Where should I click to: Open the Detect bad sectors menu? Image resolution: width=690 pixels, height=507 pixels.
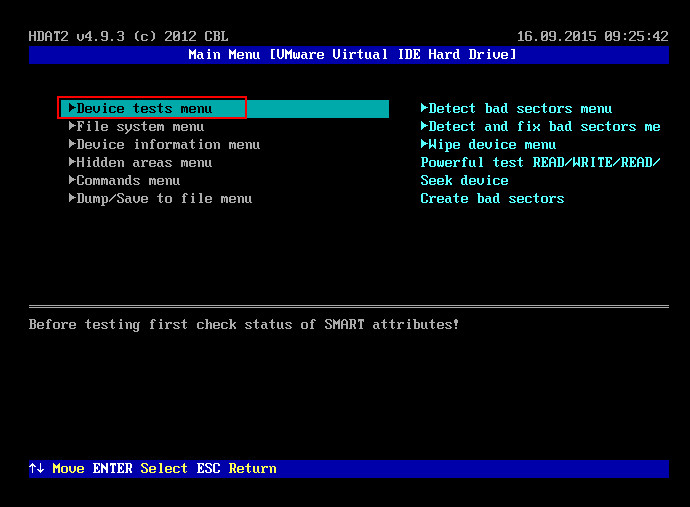[x=520, y=108]
